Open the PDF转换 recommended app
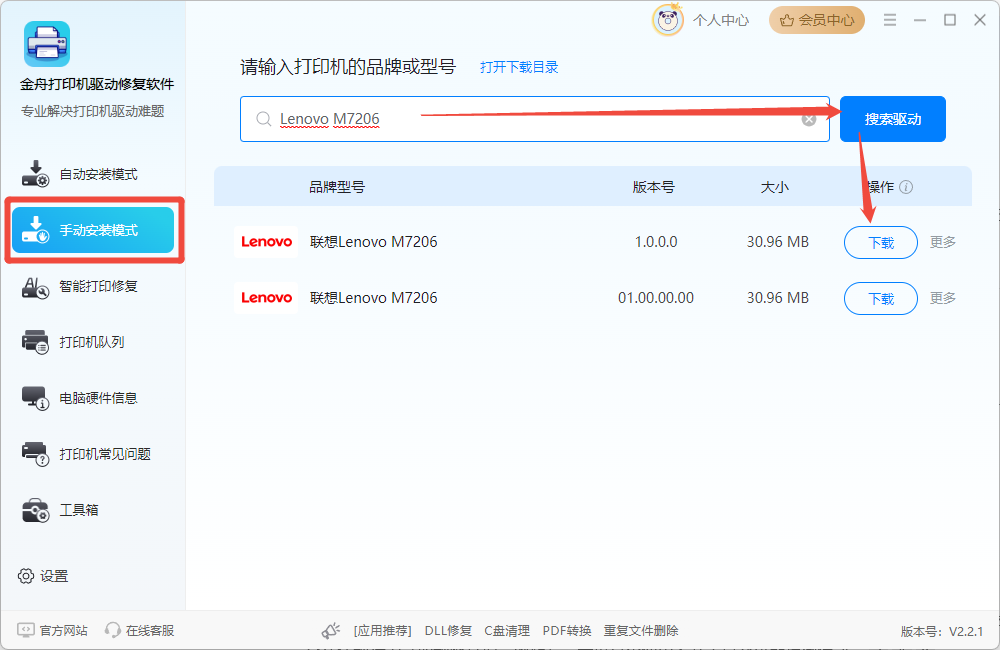Image resolution: width=1000 pixels, height=650 pixels. coord(567,631)
